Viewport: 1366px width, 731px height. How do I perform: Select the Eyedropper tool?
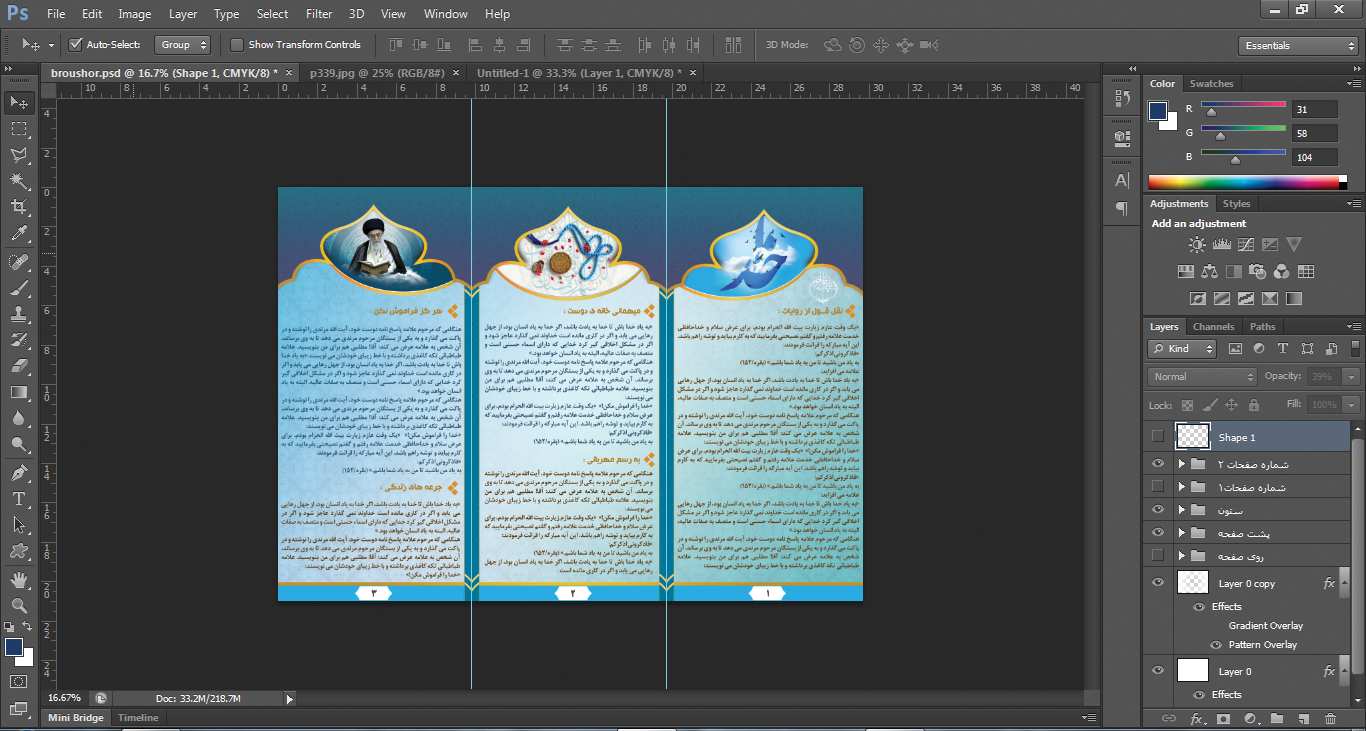pyautogui.click(x=18, y=234)
